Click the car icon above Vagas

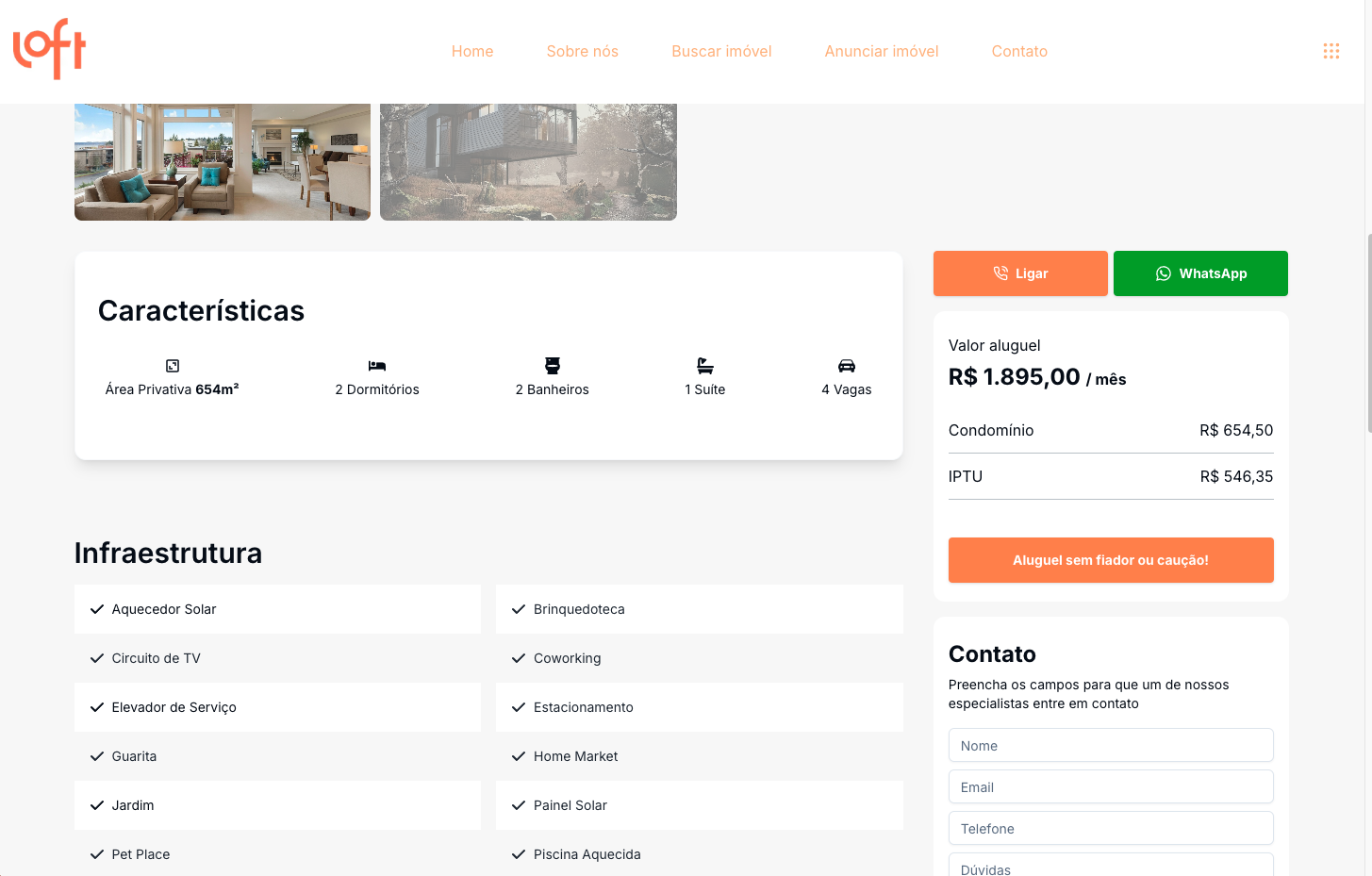tap(847, 366)
